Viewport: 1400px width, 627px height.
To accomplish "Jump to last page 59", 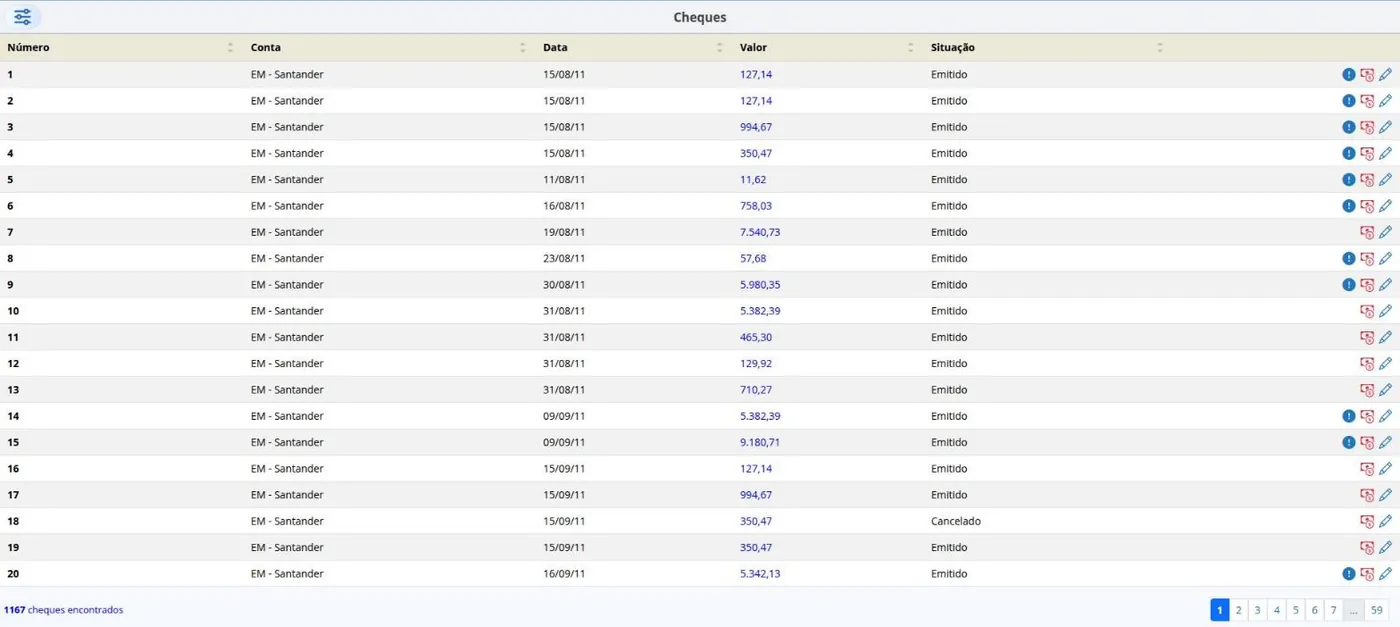I will coord(1377,610).
